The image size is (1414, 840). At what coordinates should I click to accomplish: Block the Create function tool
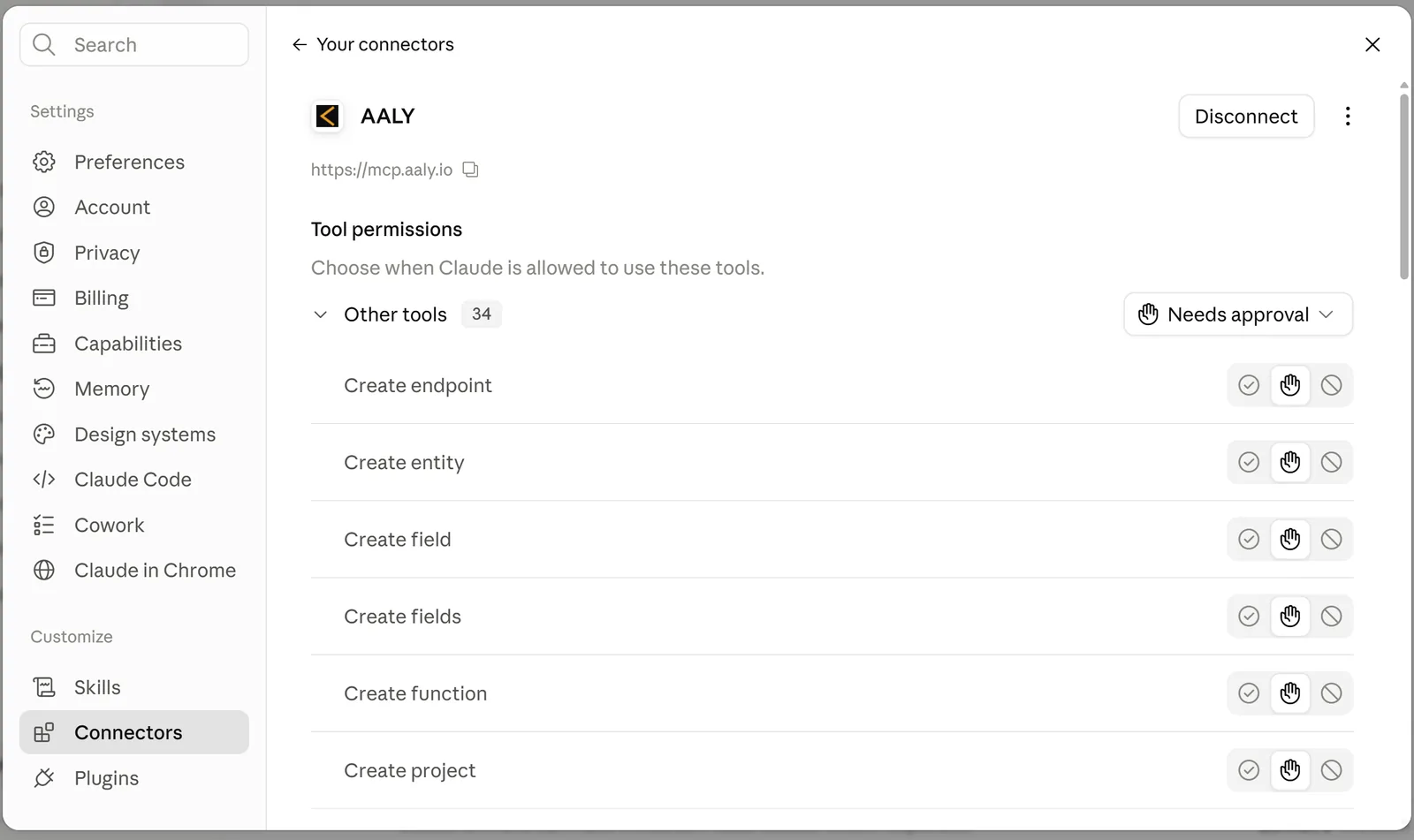1332,693
